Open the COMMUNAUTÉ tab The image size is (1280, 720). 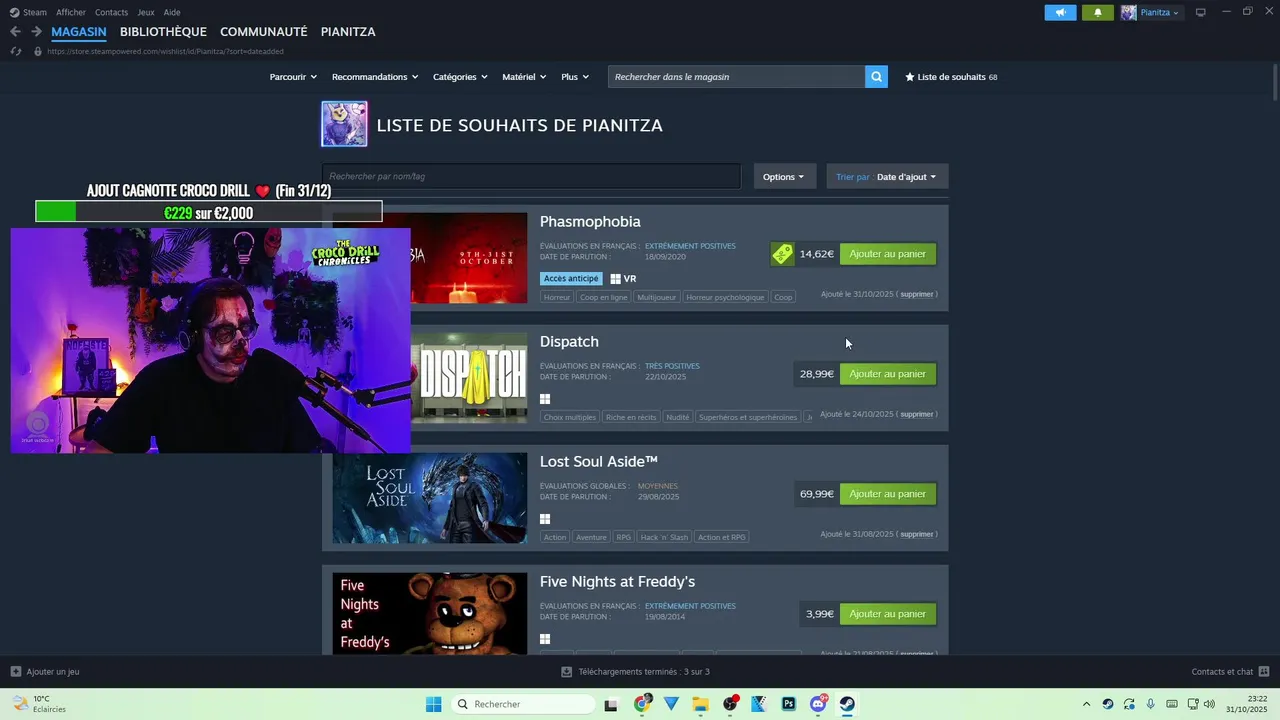[264, 32]
